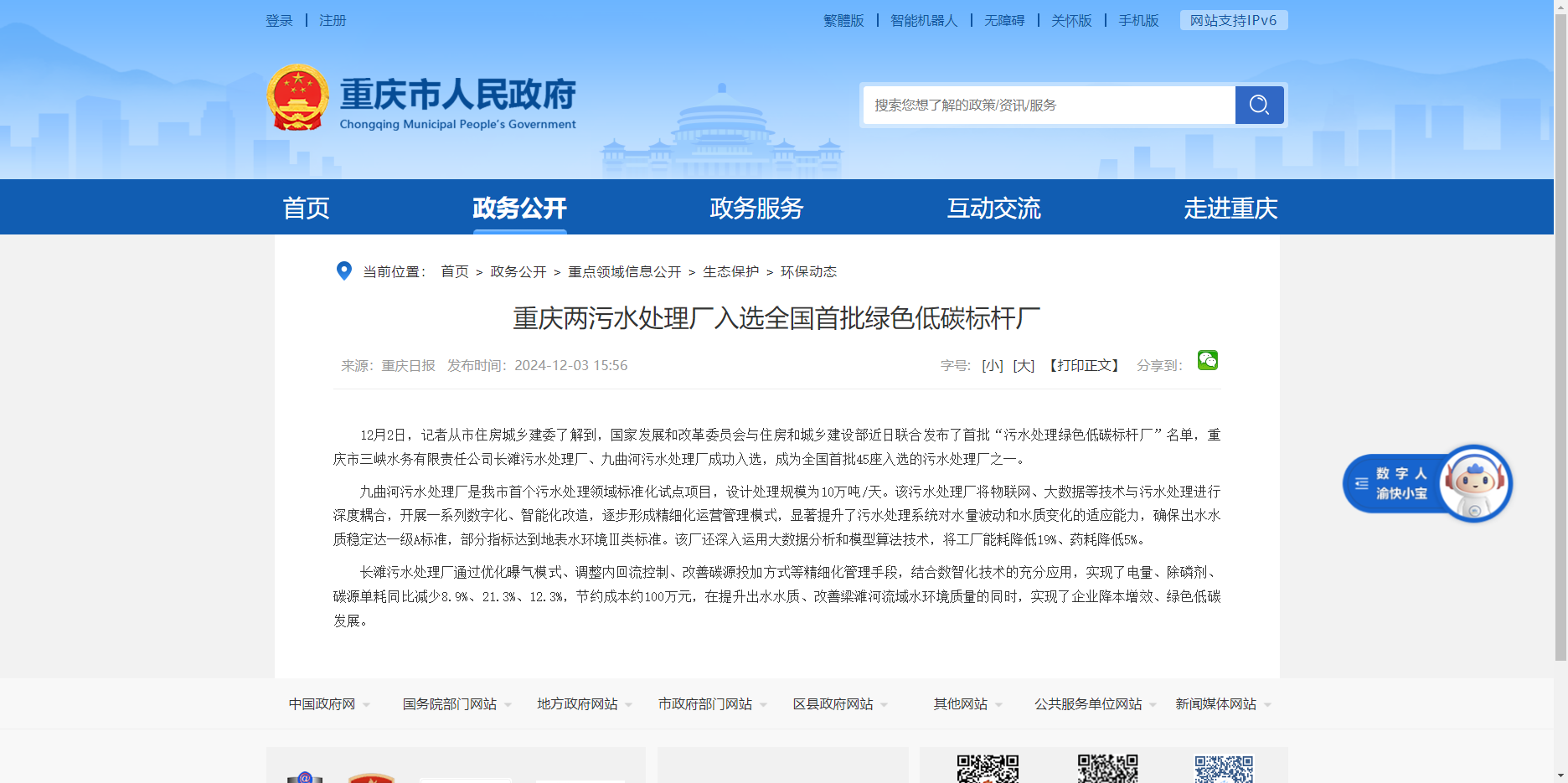Click the 打印正文 print link

coord(1085,366)
